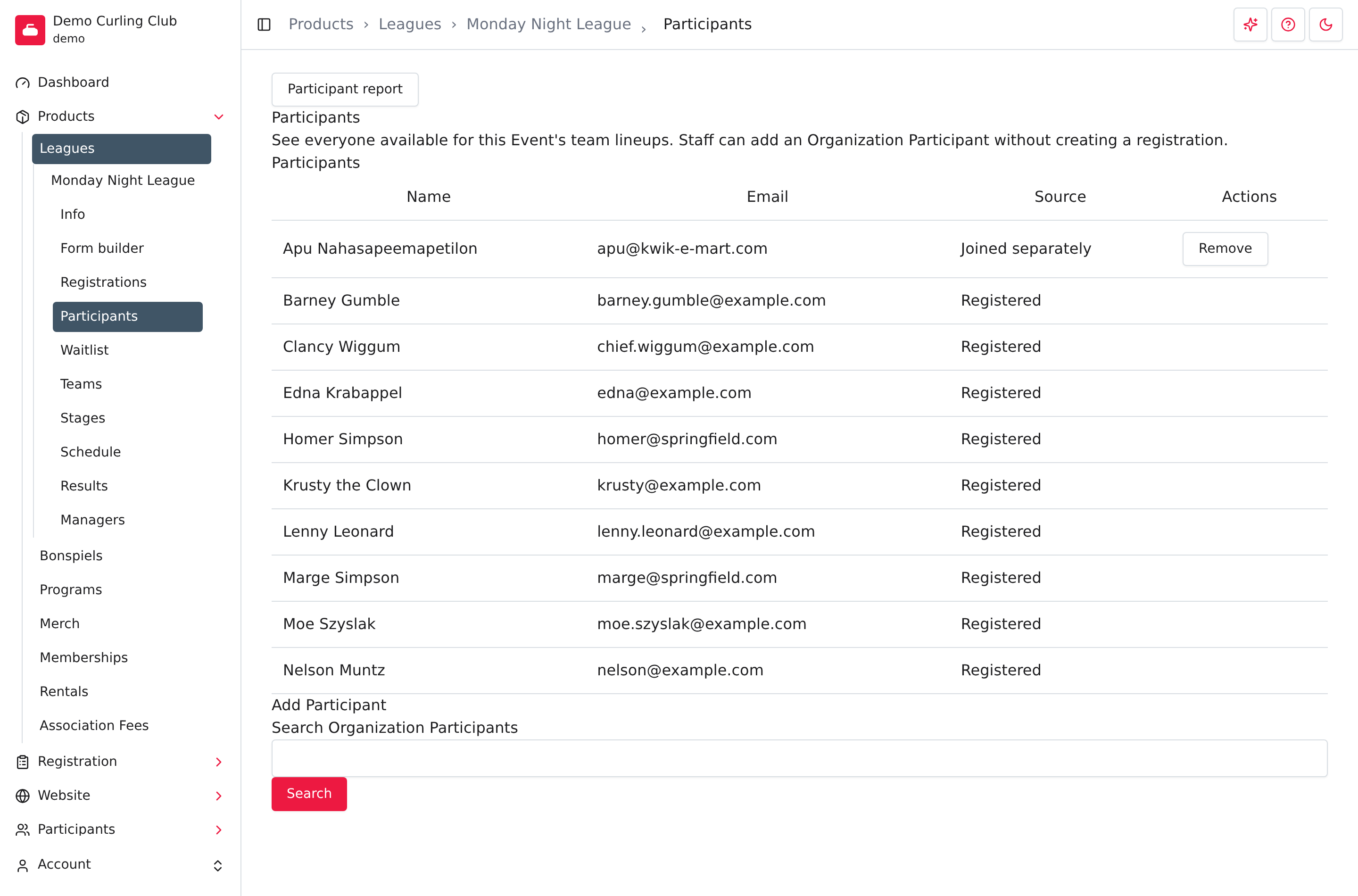
Task: Click the Website globe icon
Action: [23, 796]
